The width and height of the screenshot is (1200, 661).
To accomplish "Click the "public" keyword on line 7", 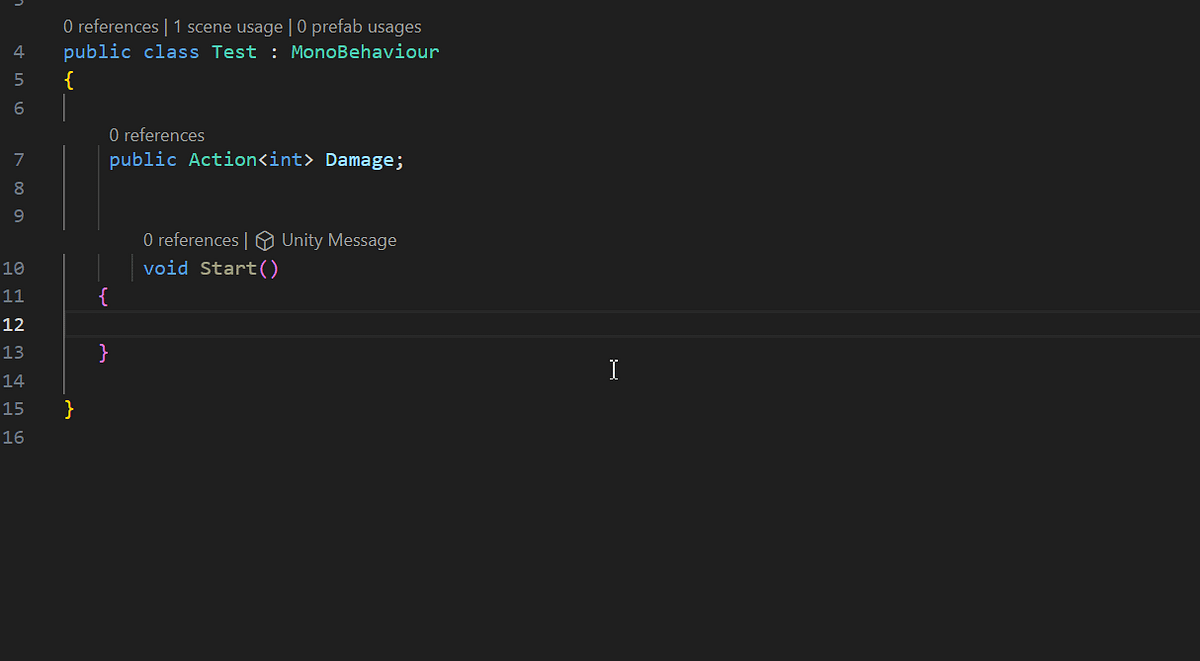I will tap(143, 159).
